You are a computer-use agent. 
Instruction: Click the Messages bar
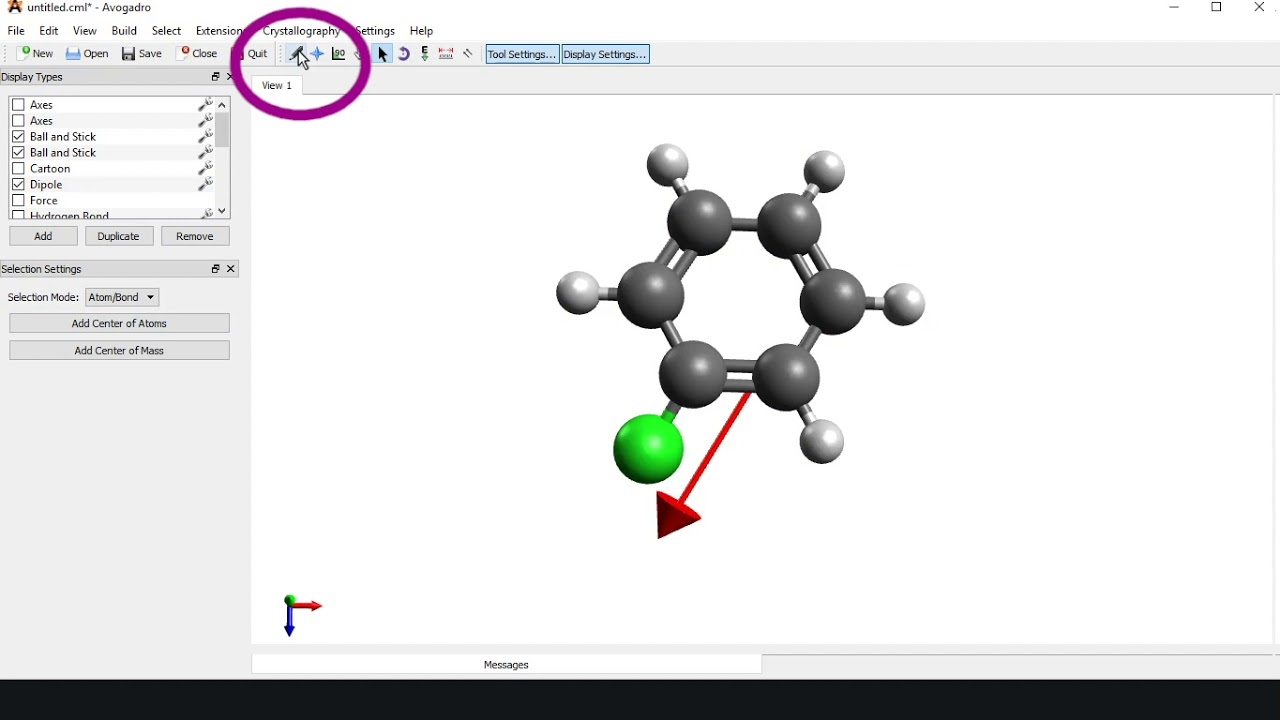point(506,665)
